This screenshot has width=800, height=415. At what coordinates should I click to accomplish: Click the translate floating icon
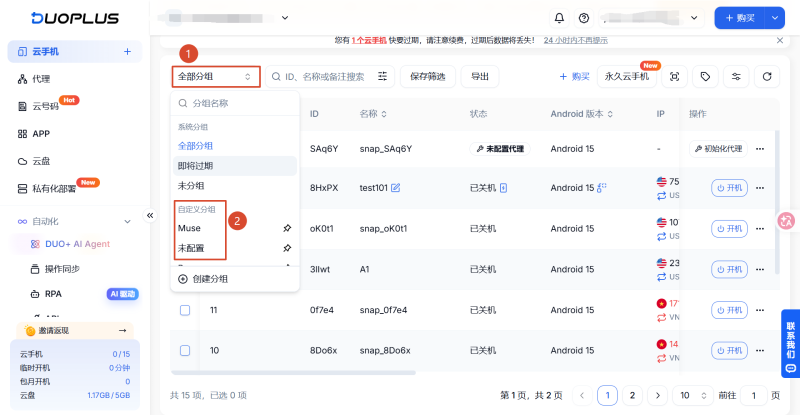coord(786,221)
